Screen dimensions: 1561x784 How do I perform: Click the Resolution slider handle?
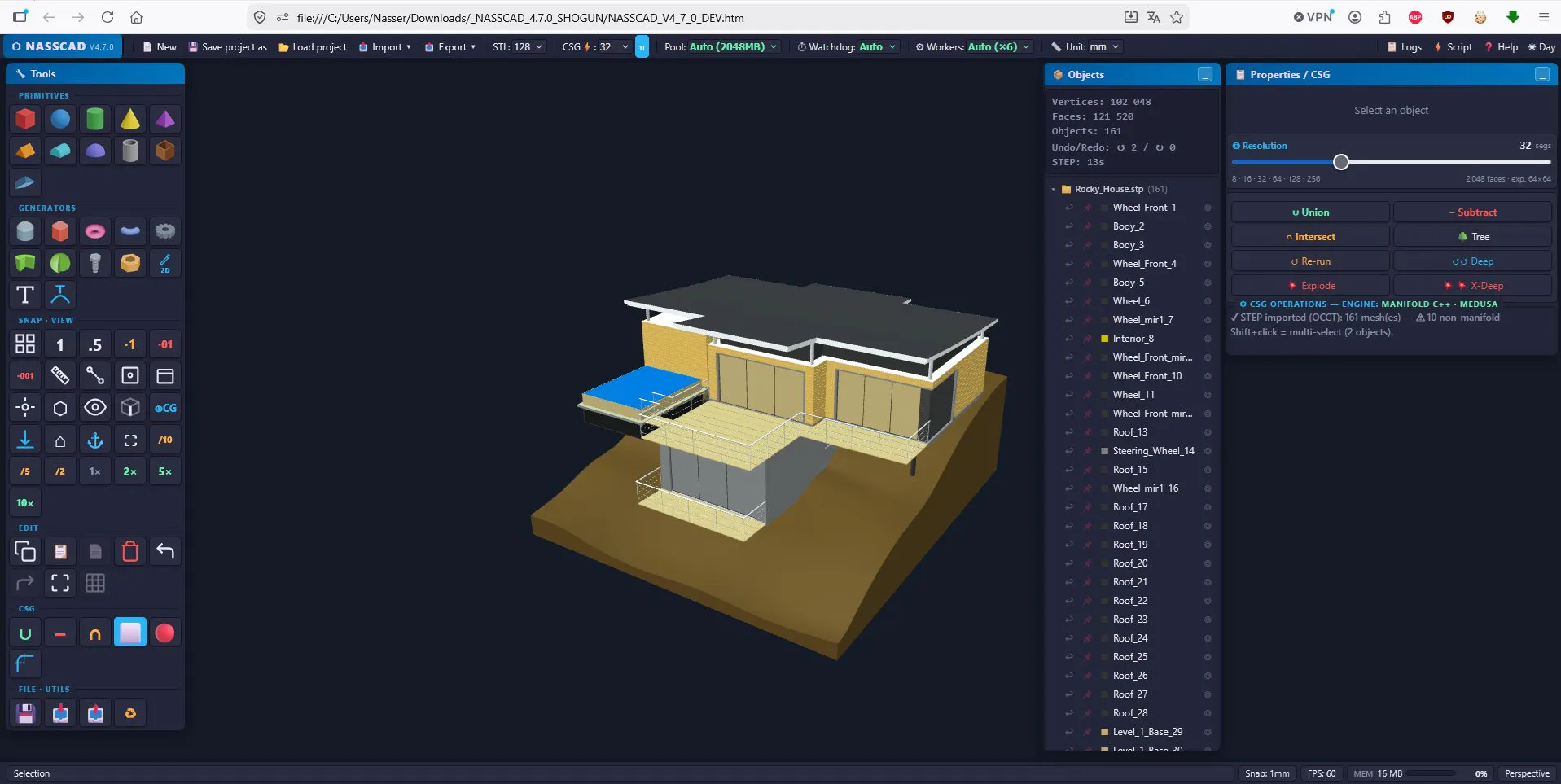coord(1340,162)
